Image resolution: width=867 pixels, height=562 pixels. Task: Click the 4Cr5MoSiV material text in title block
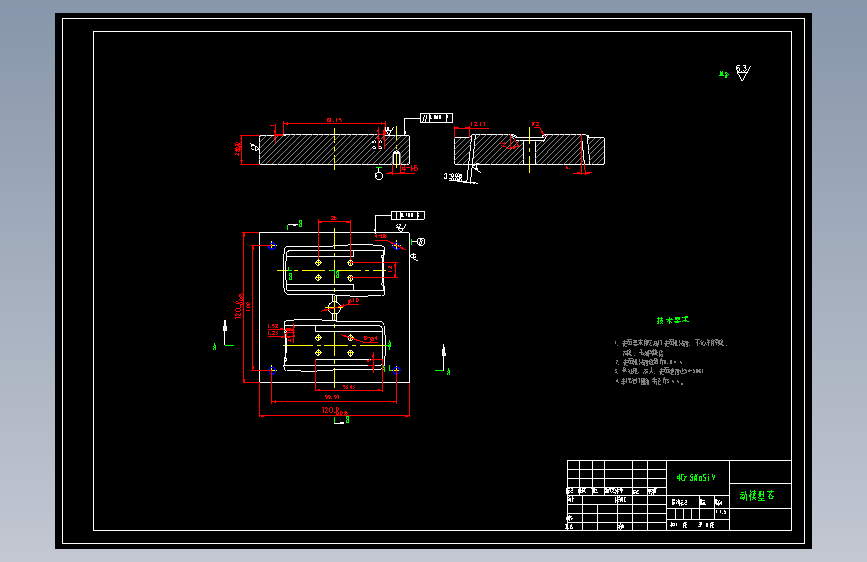click(x=696, y=477)
